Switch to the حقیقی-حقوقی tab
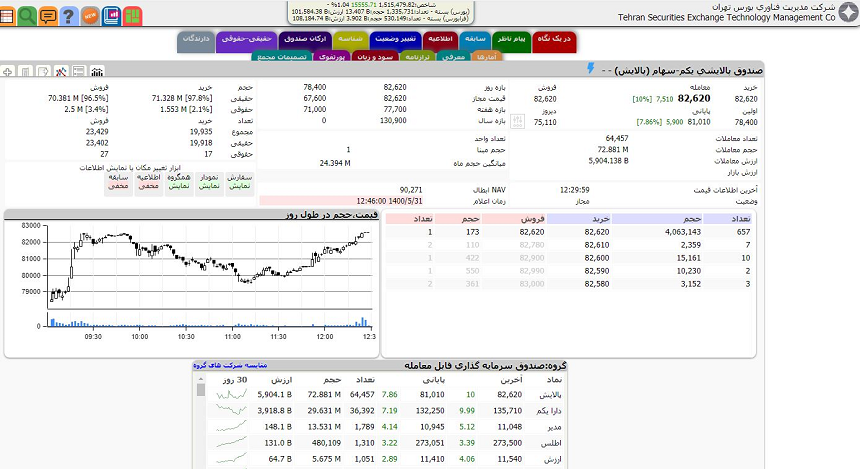Viewport: 860px width, 469px height. tap(245, 38)
